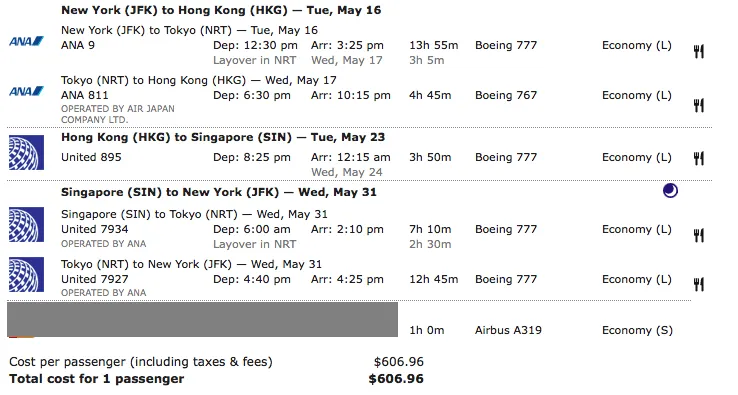Click the overnight moon icon for Singapore to New York

(x=670, y=191)
